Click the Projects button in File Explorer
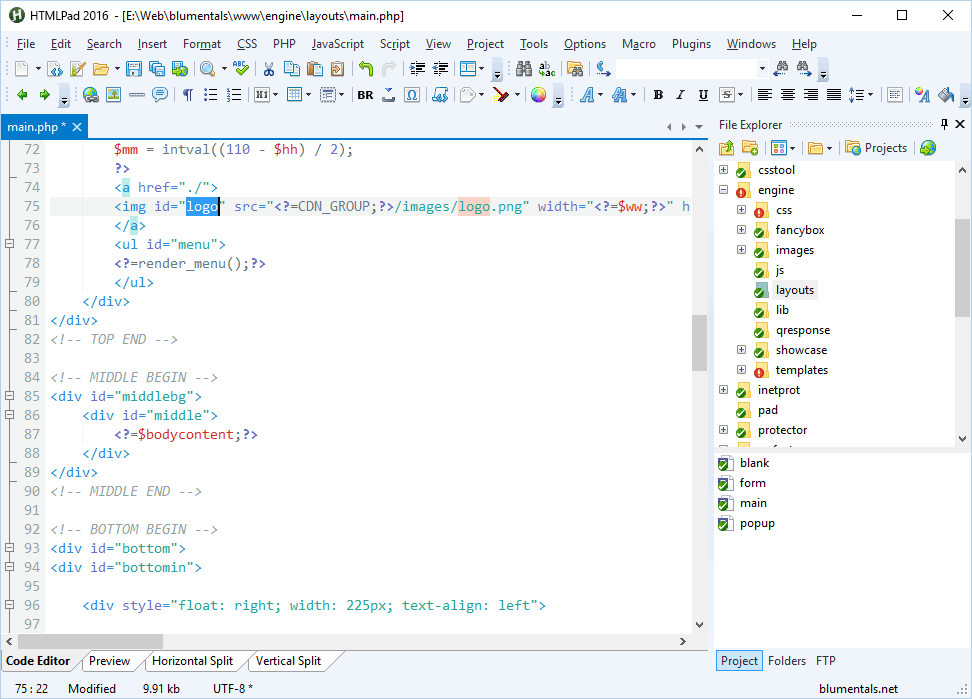The image size is (972, 699). coord(876,148)
